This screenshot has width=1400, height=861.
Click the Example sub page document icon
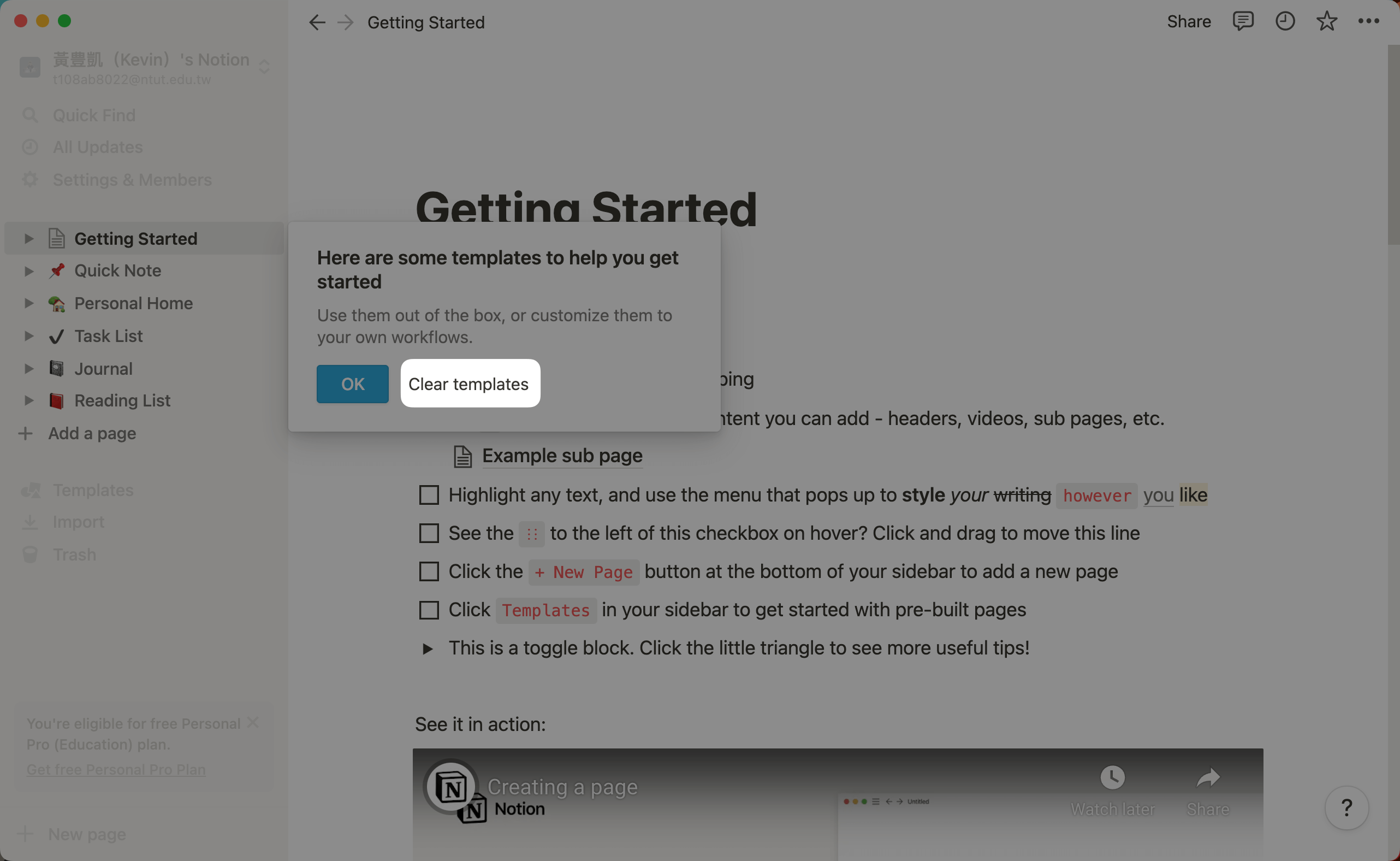(x=462, y=456)
